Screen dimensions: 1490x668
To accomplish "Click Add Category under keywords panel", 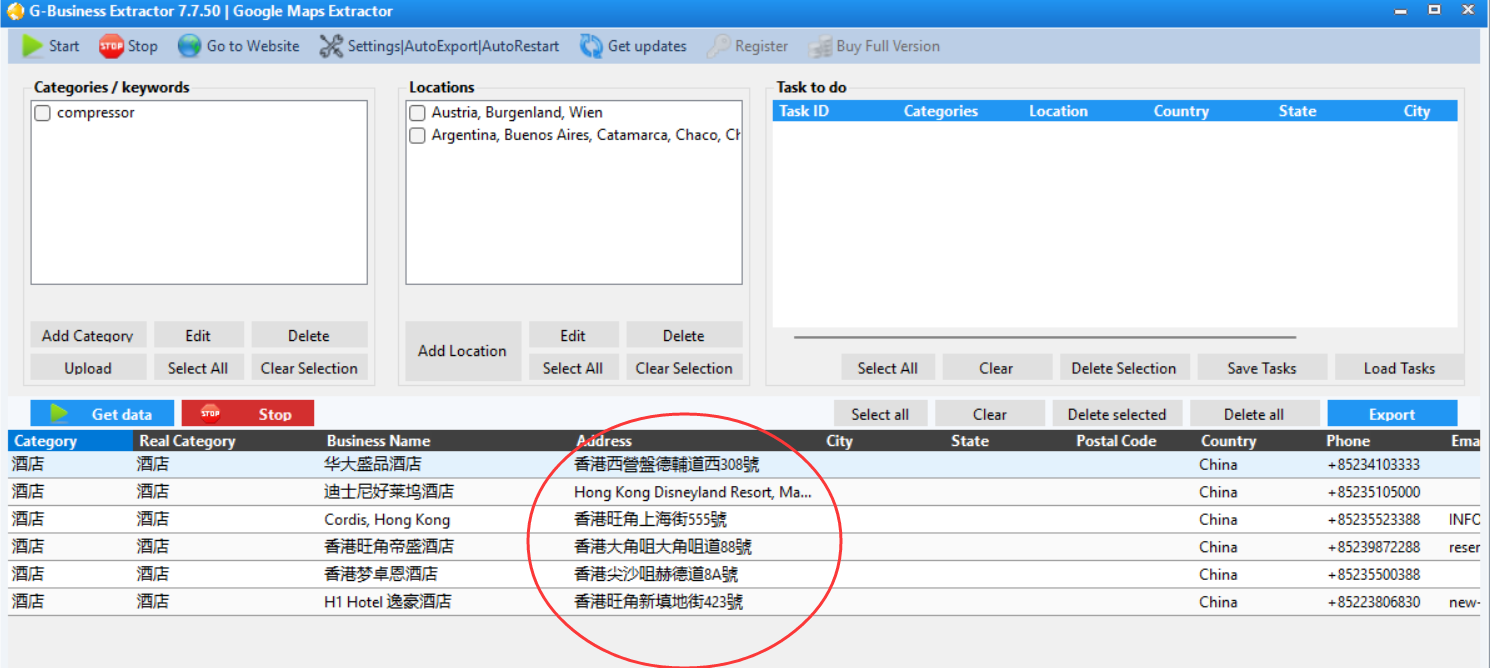I will (88, 334).
